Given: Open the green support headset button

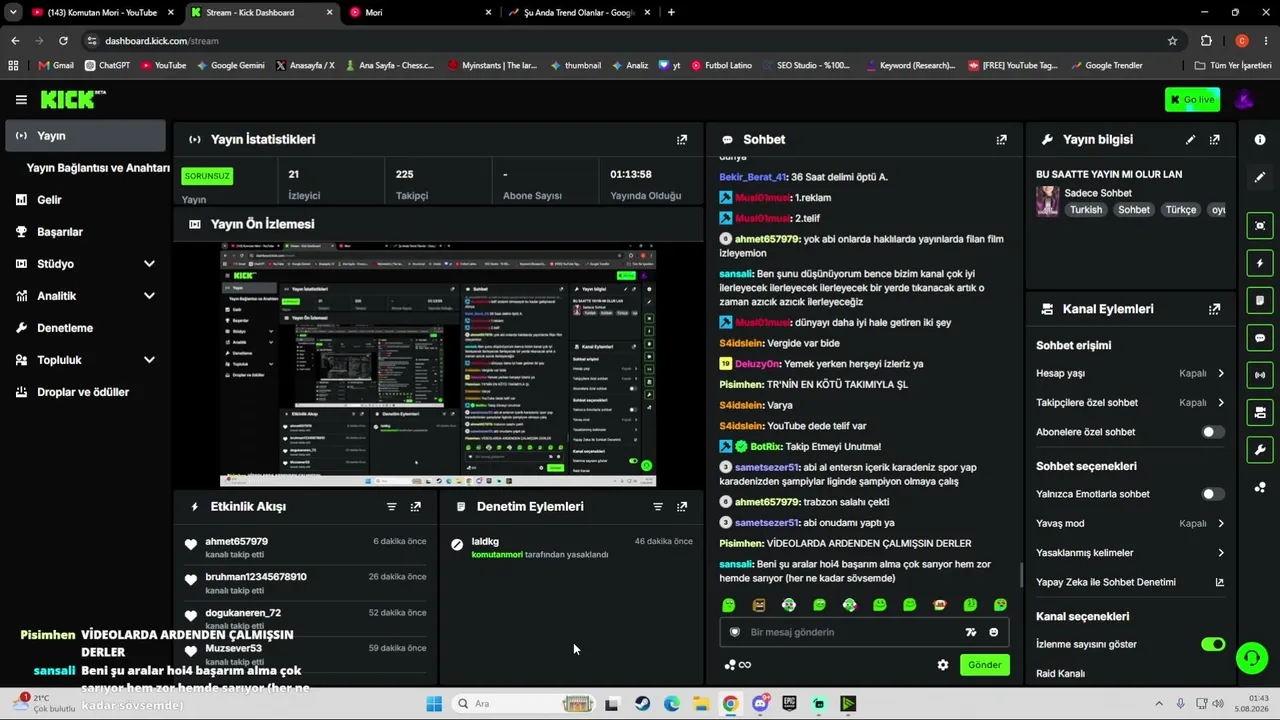Looking at the screenshot, I should coord(1251,657).
